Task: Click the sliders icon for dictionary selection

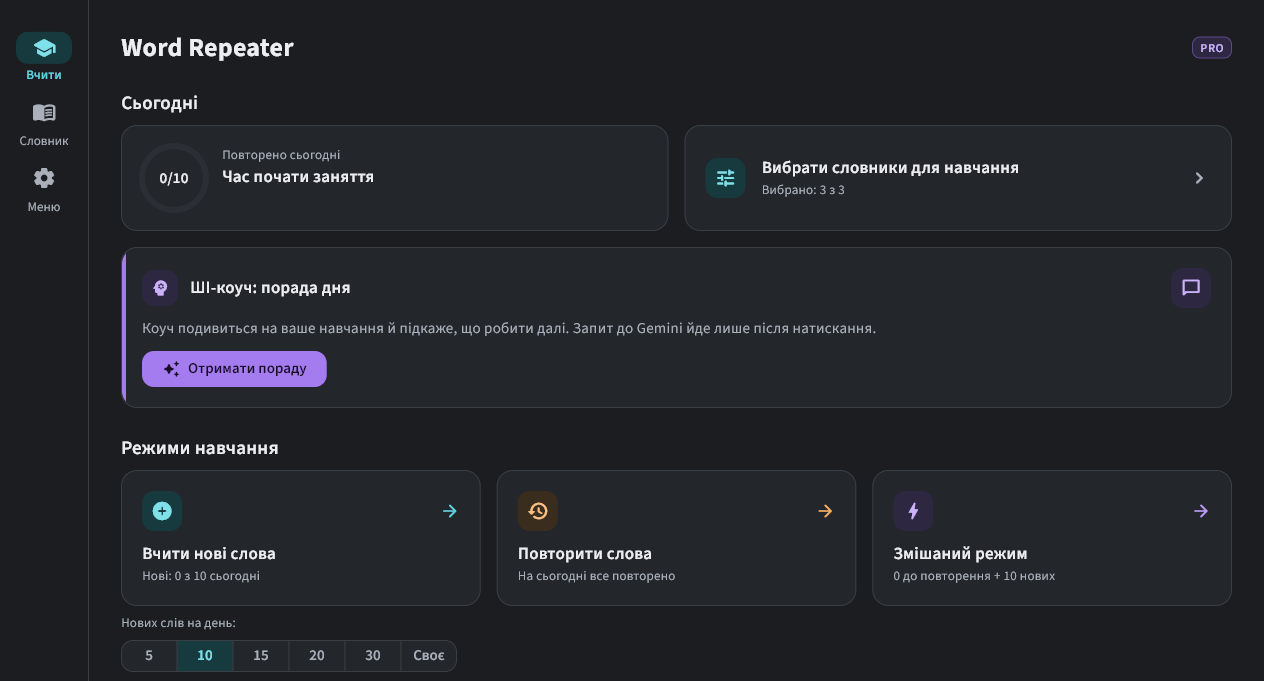Action: (x=725, y=178)
